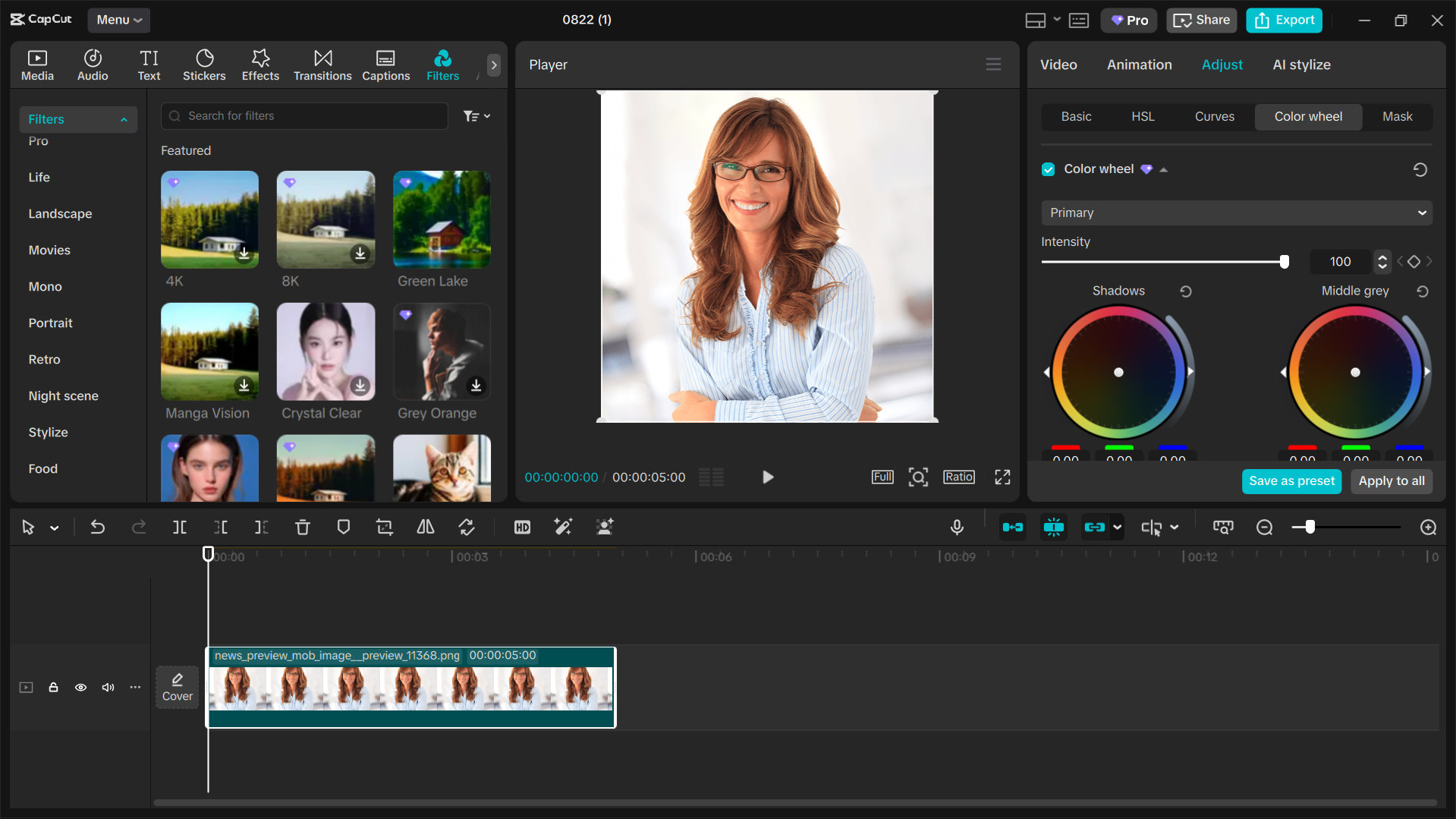Open the Primary color wheel dropdown
This screenshot has height=819, width=1456.
tap(1235, 213)
